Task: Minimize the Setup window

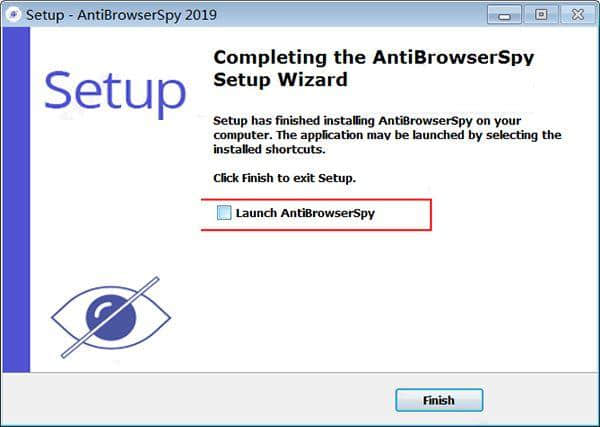Action: tap(504, 15)
